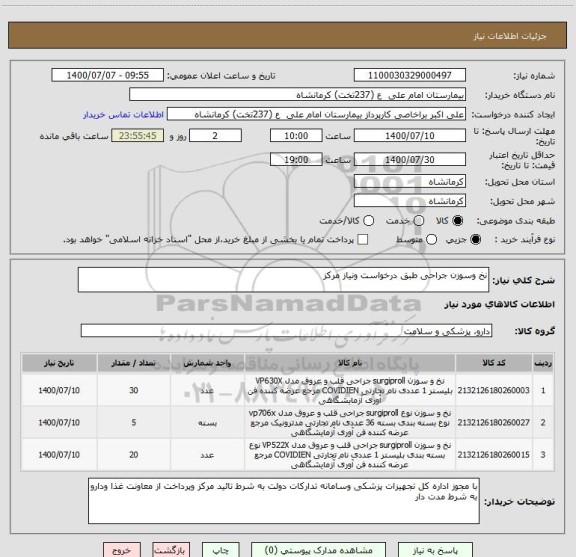
Task: Click مشاهده مدارک پیوستی (0) button
Action: 318,550
